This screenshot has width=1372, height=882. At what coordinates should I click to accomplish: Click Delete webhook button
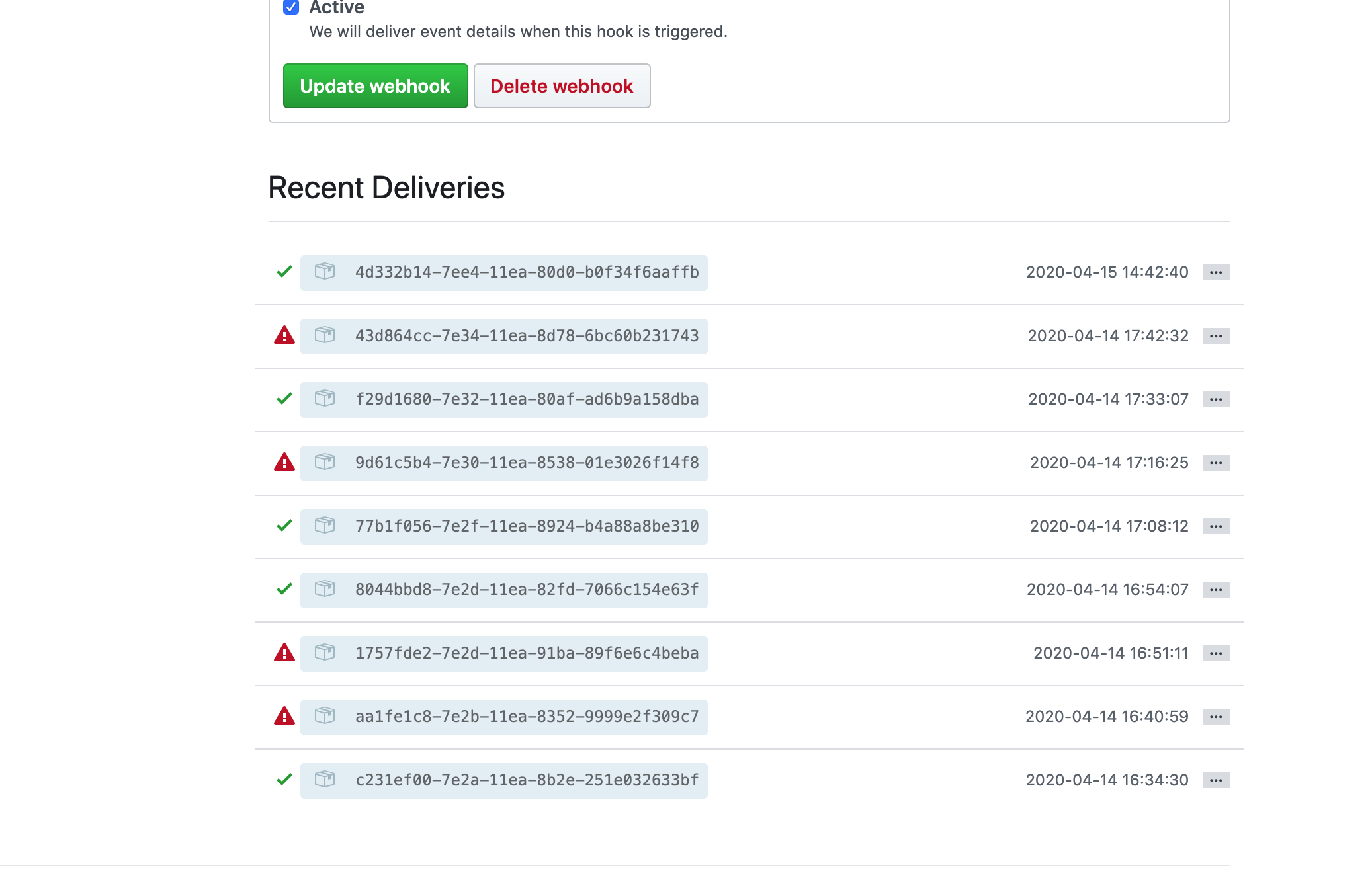click(x=562, y=86)
